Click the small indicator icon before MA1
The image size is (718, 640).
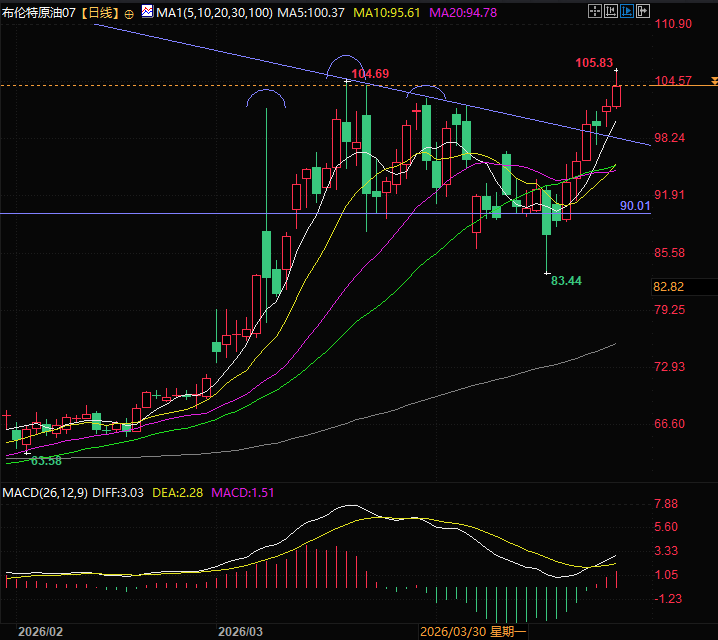click(146, 13)
